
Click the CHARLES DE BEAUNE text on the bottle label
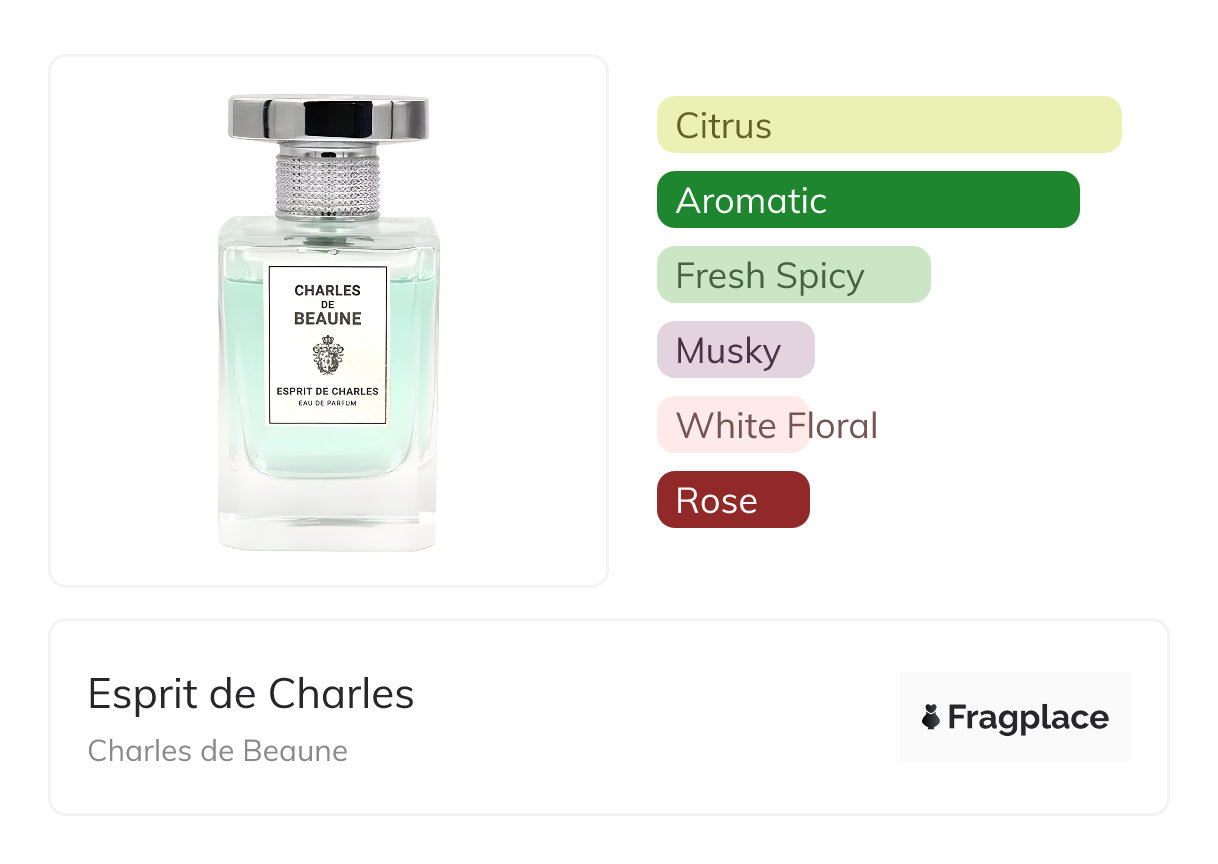click(327, 304)
